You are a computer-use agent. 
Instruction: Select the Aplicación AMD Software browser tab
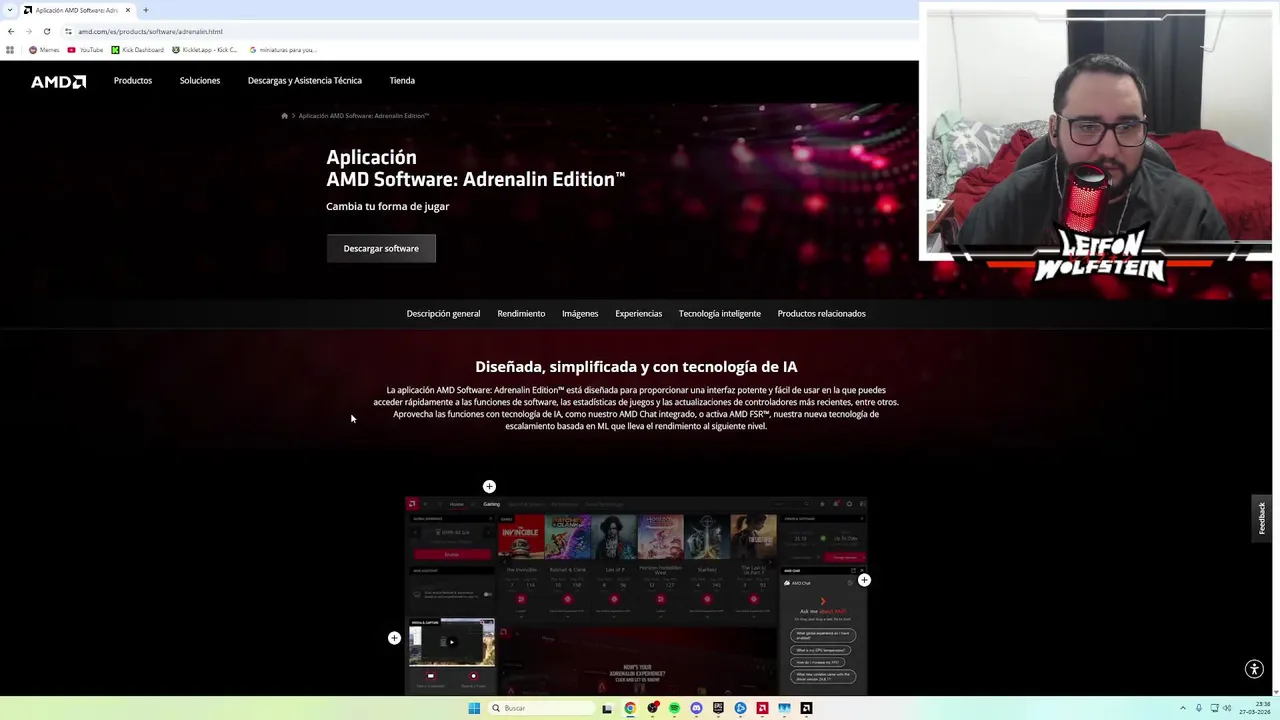pyautogui.click(x=78, y=10)
